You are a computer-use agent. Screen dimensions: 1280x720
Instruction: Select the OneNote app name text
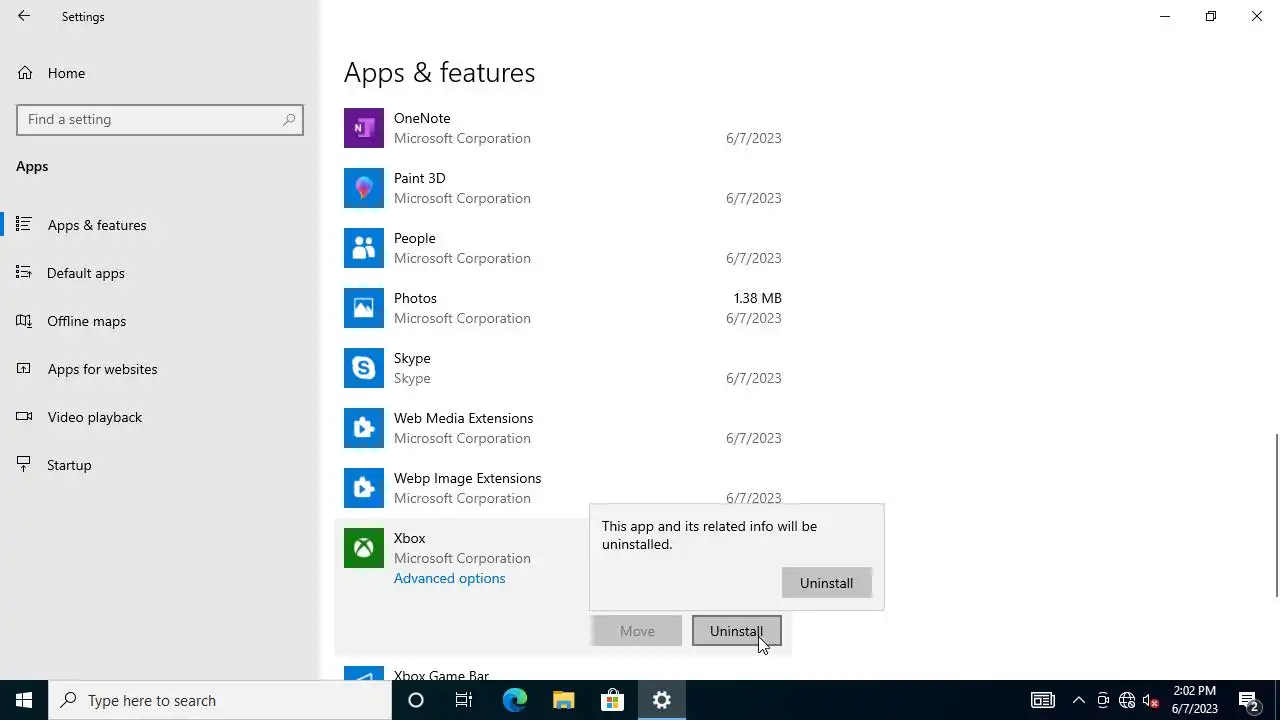422,118
